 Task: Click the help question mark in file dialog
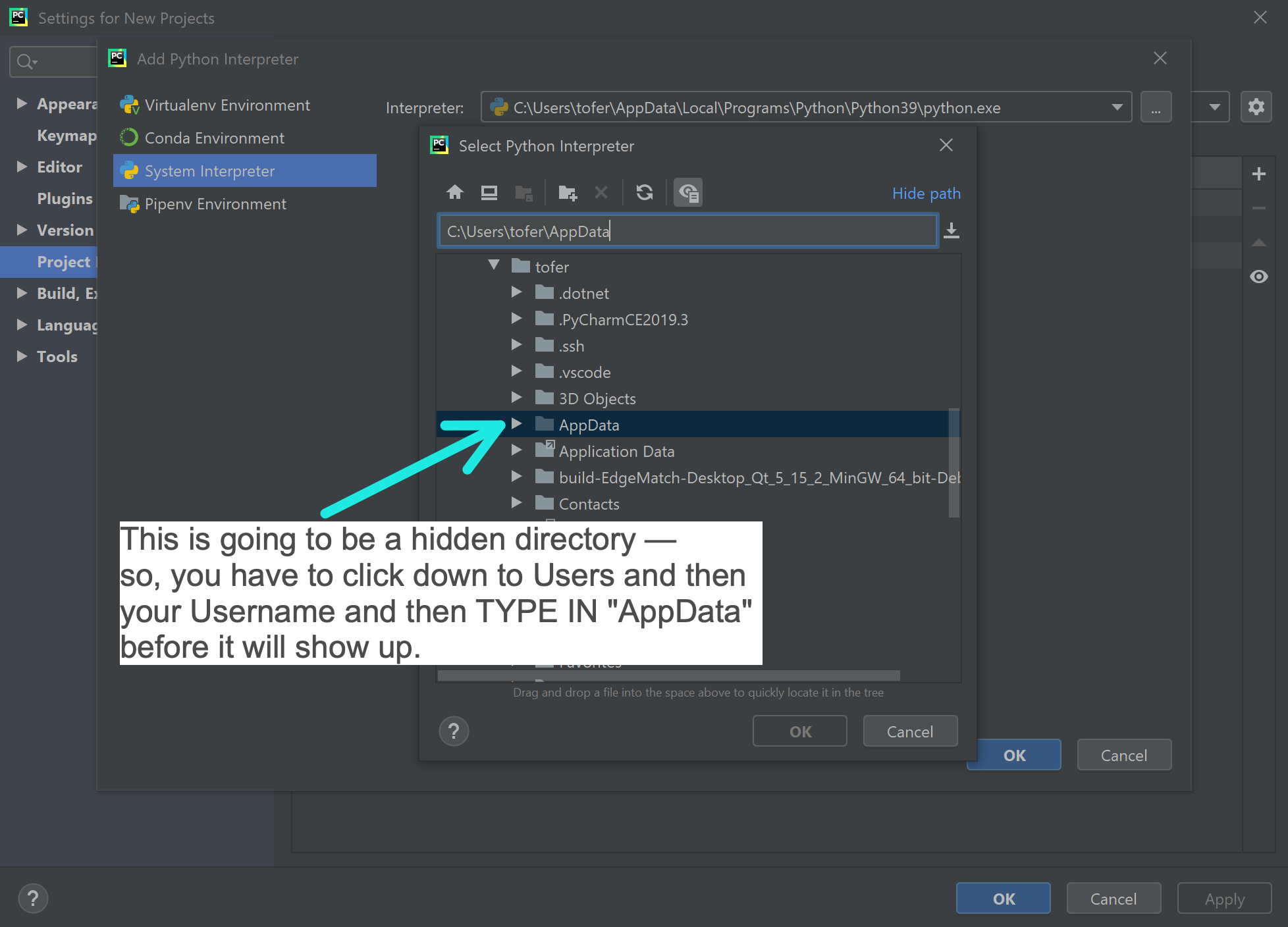click(x=454, y=731)
